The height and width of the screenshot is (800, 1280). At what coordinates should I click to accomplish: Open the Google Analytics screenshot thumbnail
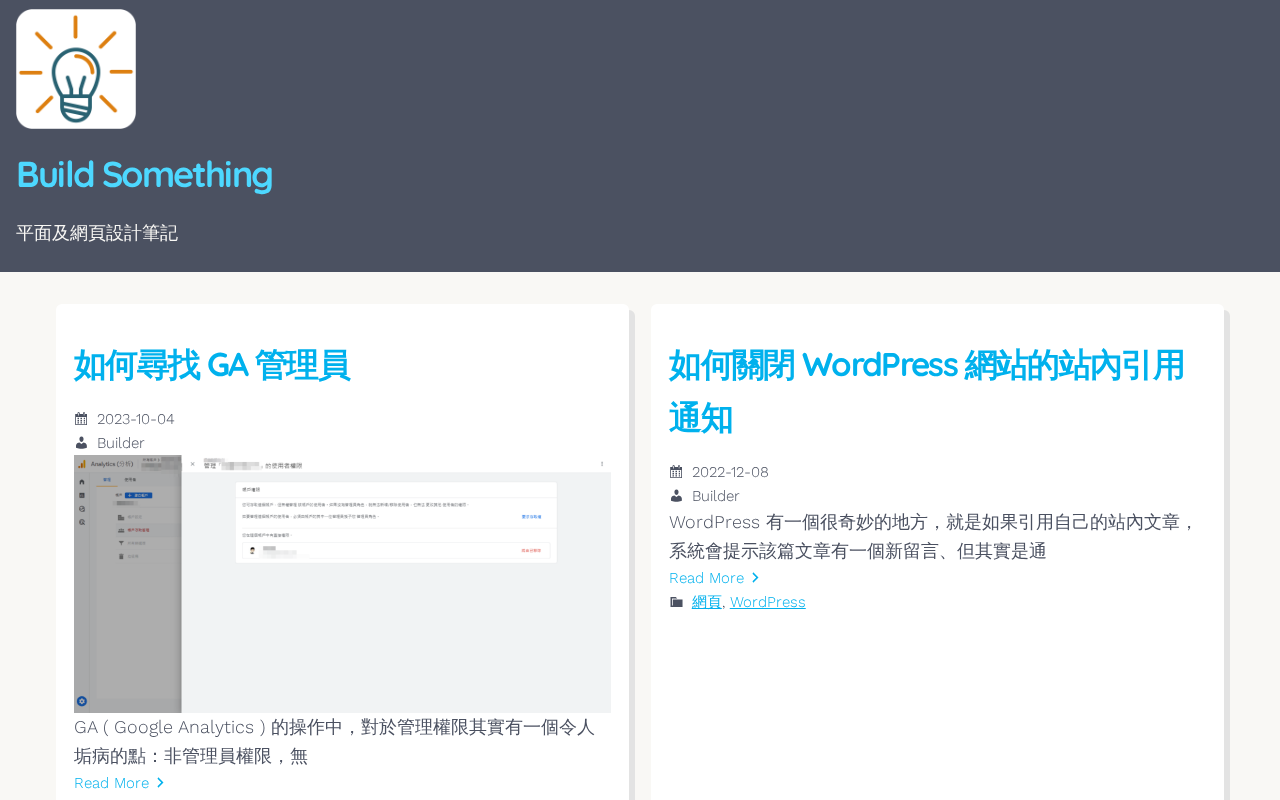[342, 584]
